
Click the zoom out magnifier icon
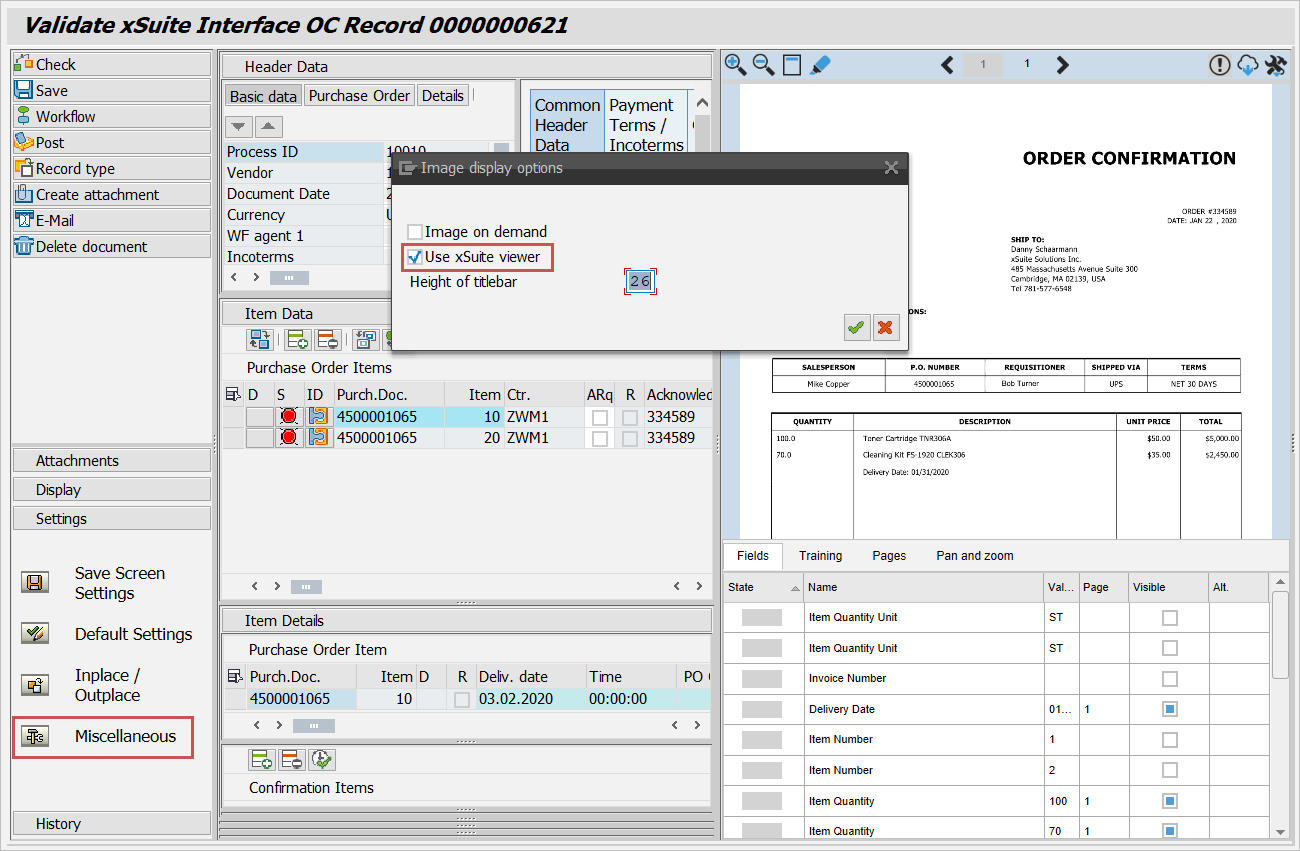[x=763, y=65]
